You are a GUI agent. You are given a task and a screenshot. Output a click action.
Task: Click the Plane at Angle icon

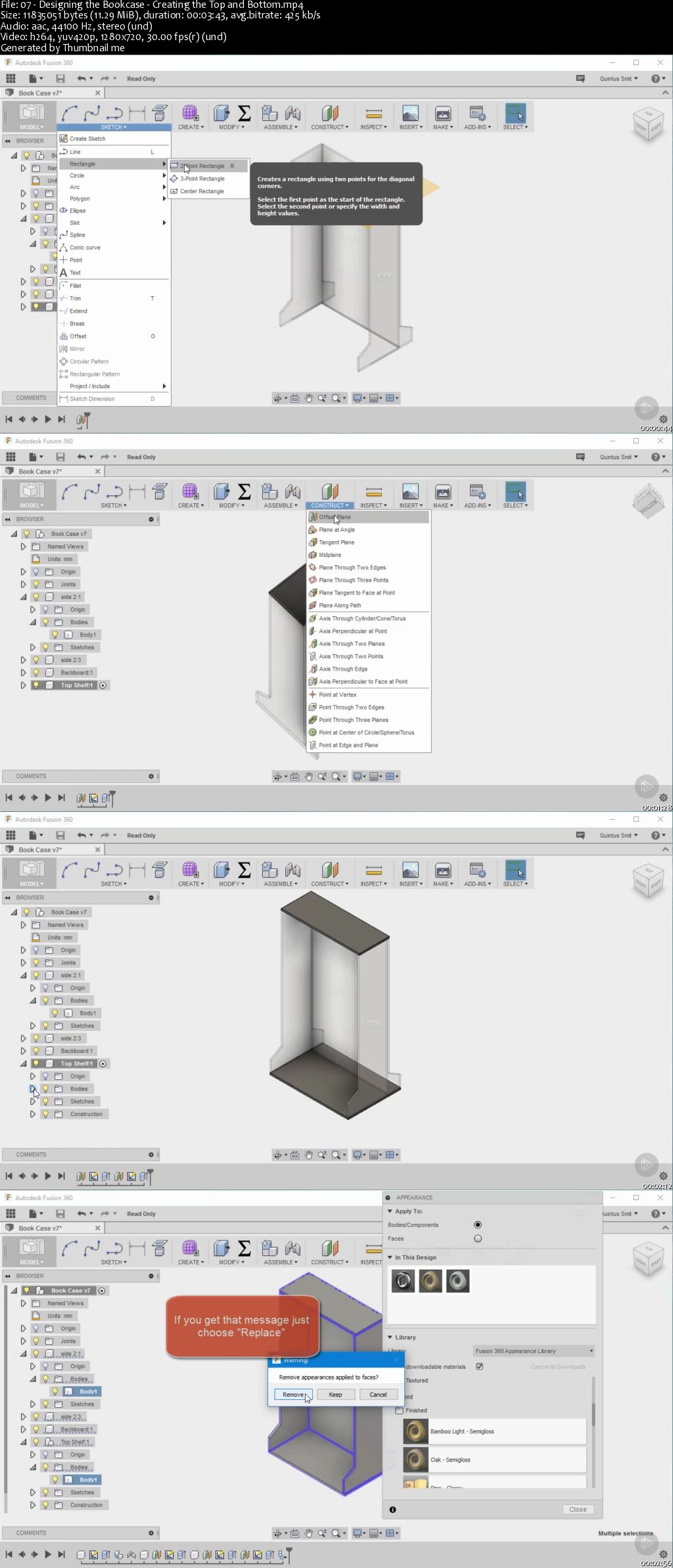pos(313,529)
